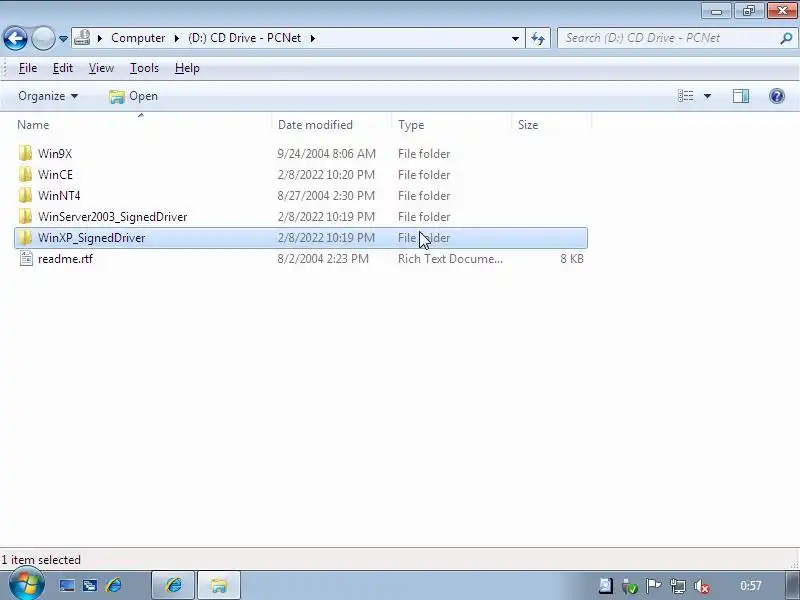Click date 9/24/2004 8:06 AM
Screen dimensions: 800x600
327,154
